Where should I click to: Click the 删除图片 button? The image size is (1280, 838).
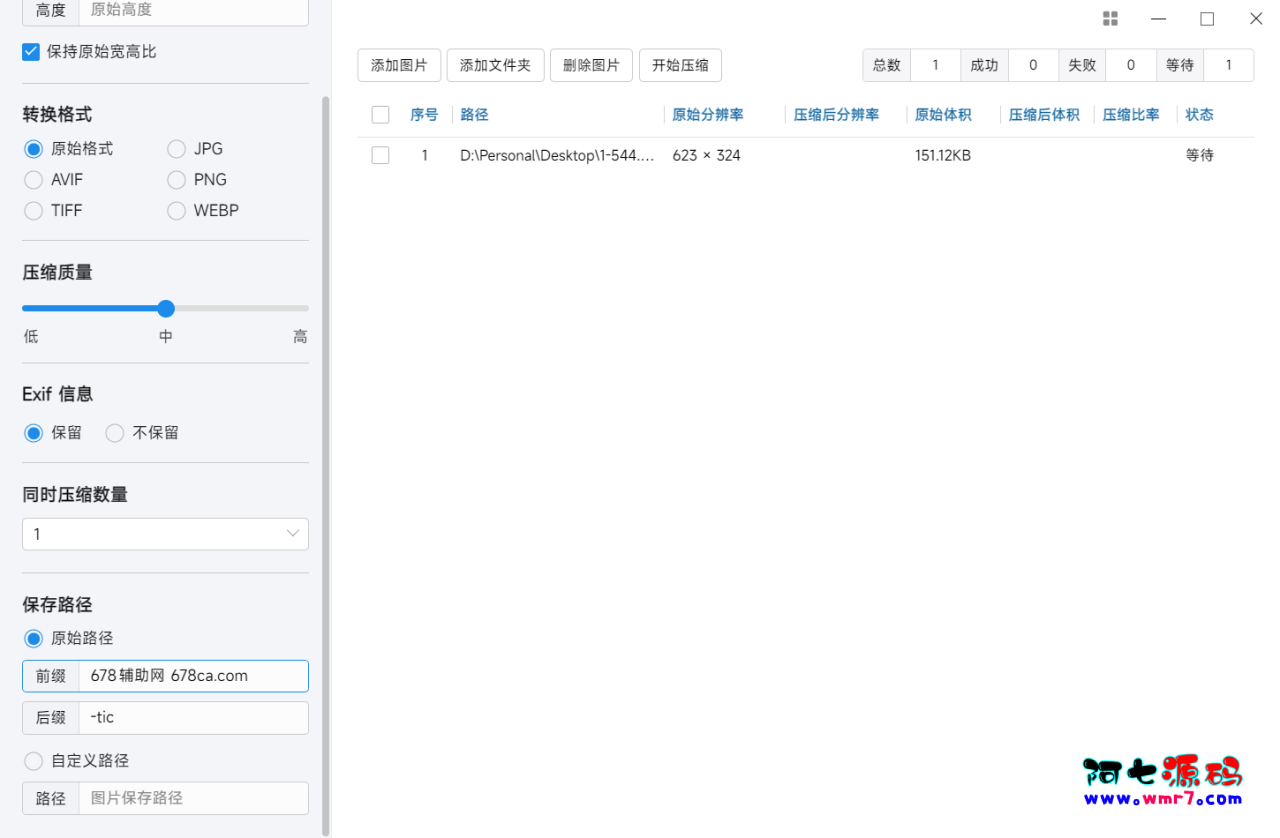pos(591,65)
